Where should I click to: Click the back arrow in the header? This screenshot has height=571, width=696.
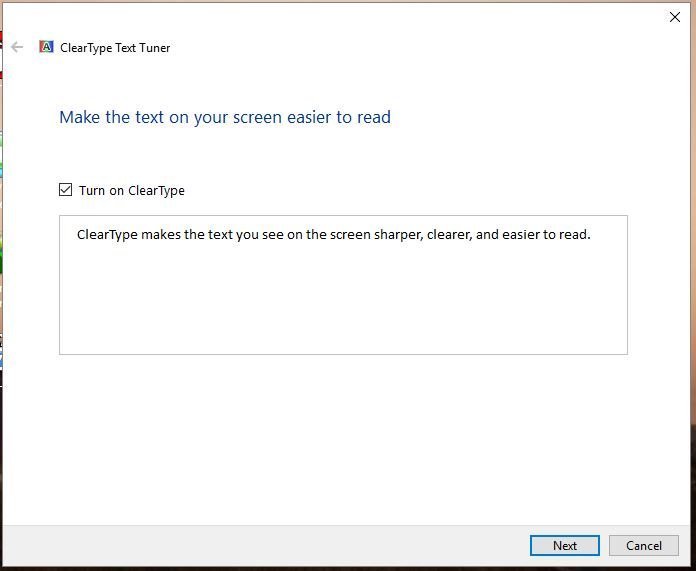17,47
